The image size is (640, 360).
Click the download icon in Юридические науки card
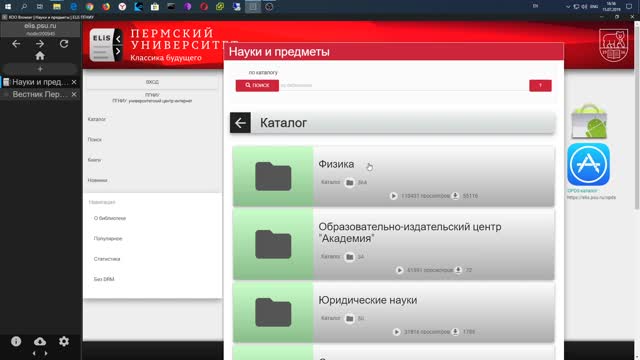point(456,332)
